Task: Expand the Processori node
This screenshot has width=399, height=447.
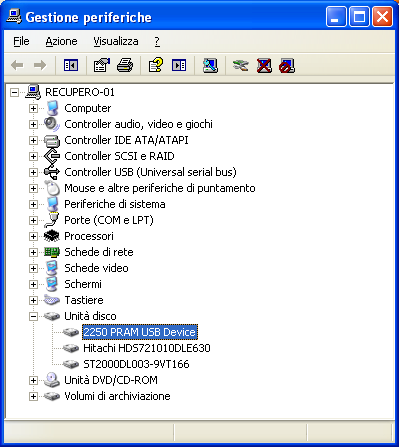Action: pyautogui.click(x=33, y=236)
